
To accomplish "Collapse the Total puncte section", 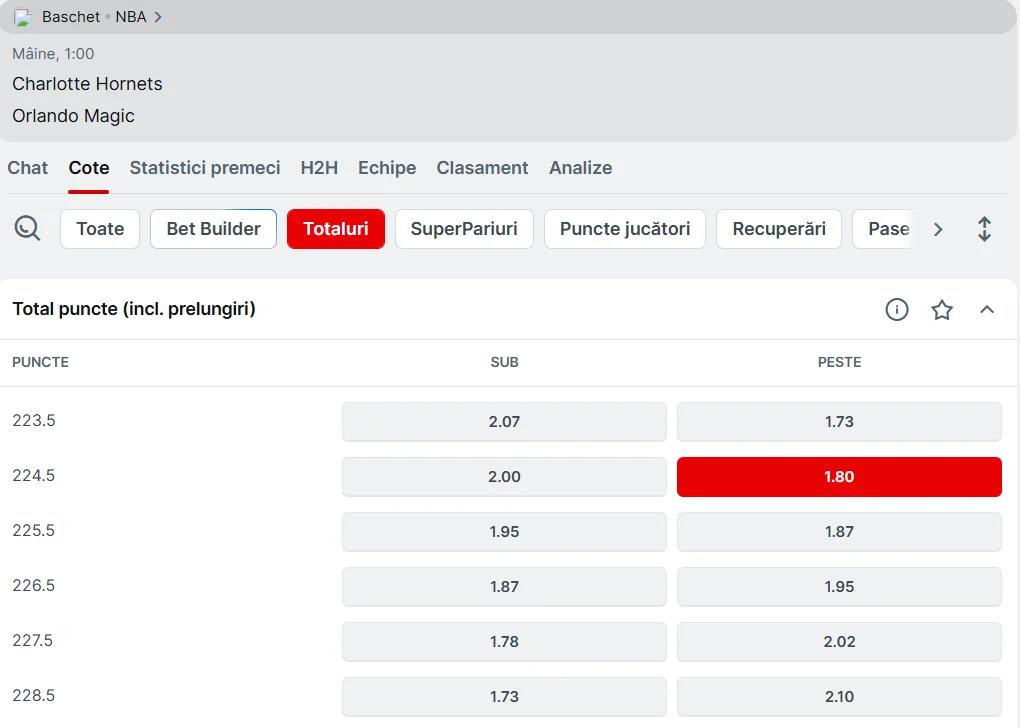I will (987, 310).
